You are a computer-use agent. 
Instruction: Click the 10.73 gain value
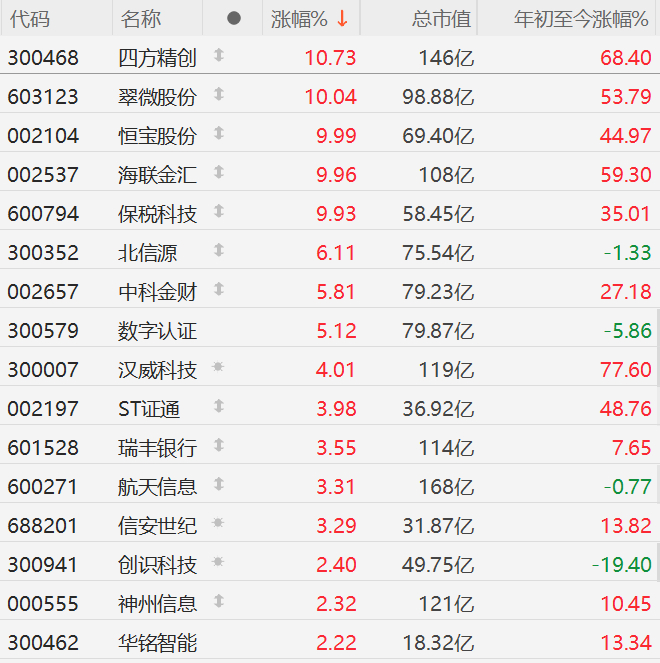(x=331, y=58)
